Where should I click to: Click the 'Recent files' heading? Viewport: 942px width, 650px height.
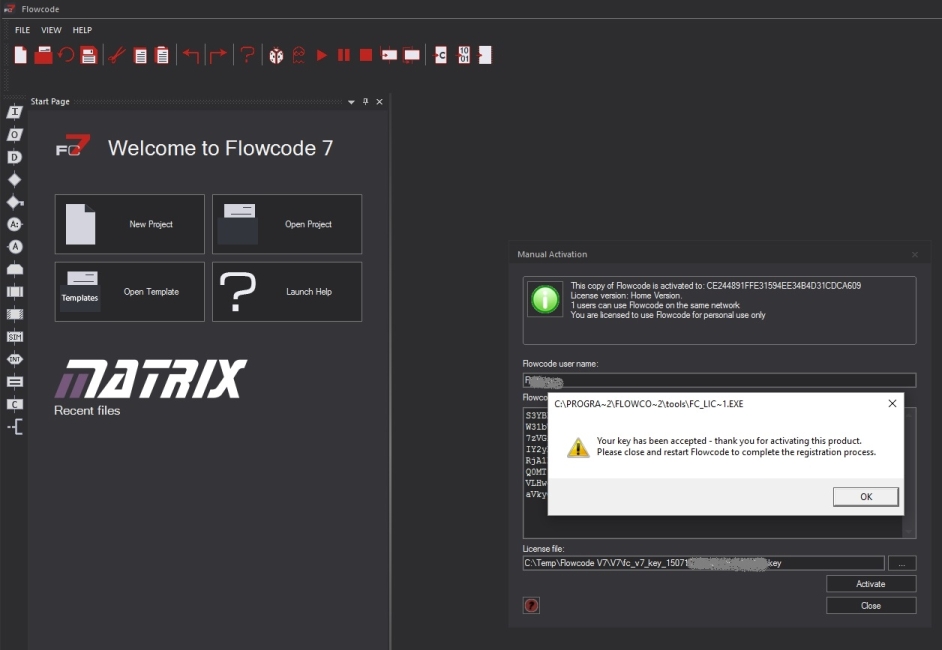click(x=87, y=411)
